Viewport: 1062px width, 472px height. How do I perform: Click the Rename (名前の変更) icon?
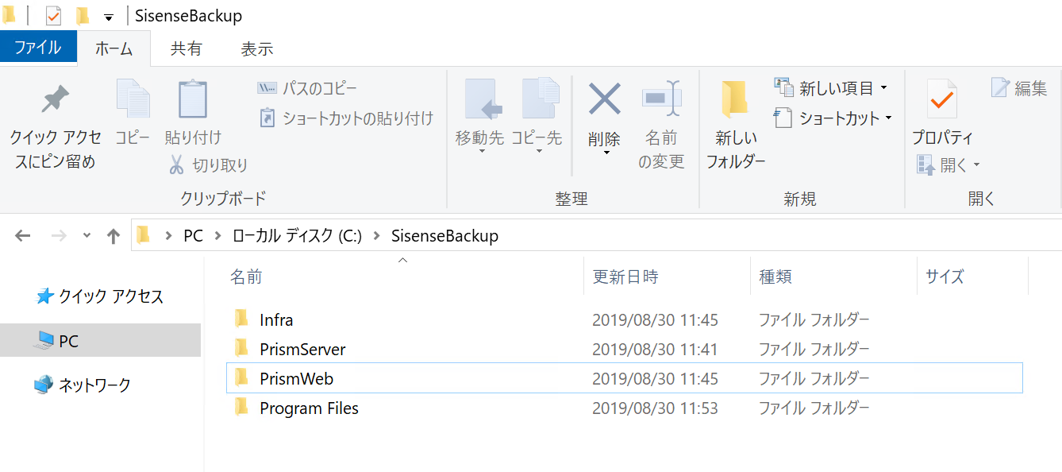tap(661, 99)
